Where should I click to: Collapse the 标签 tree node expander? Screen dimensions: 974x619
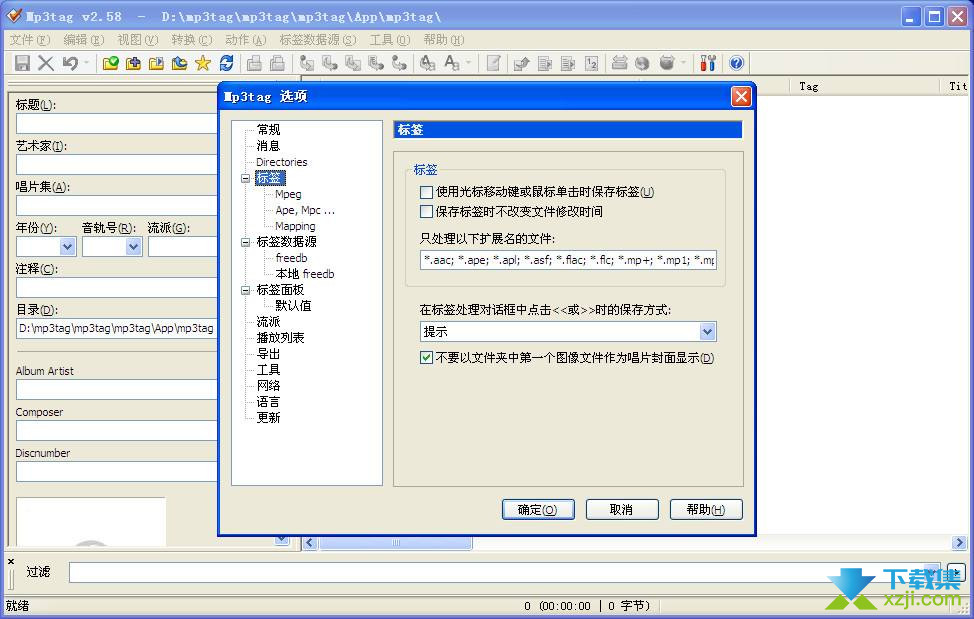click(x=245, y=178)
